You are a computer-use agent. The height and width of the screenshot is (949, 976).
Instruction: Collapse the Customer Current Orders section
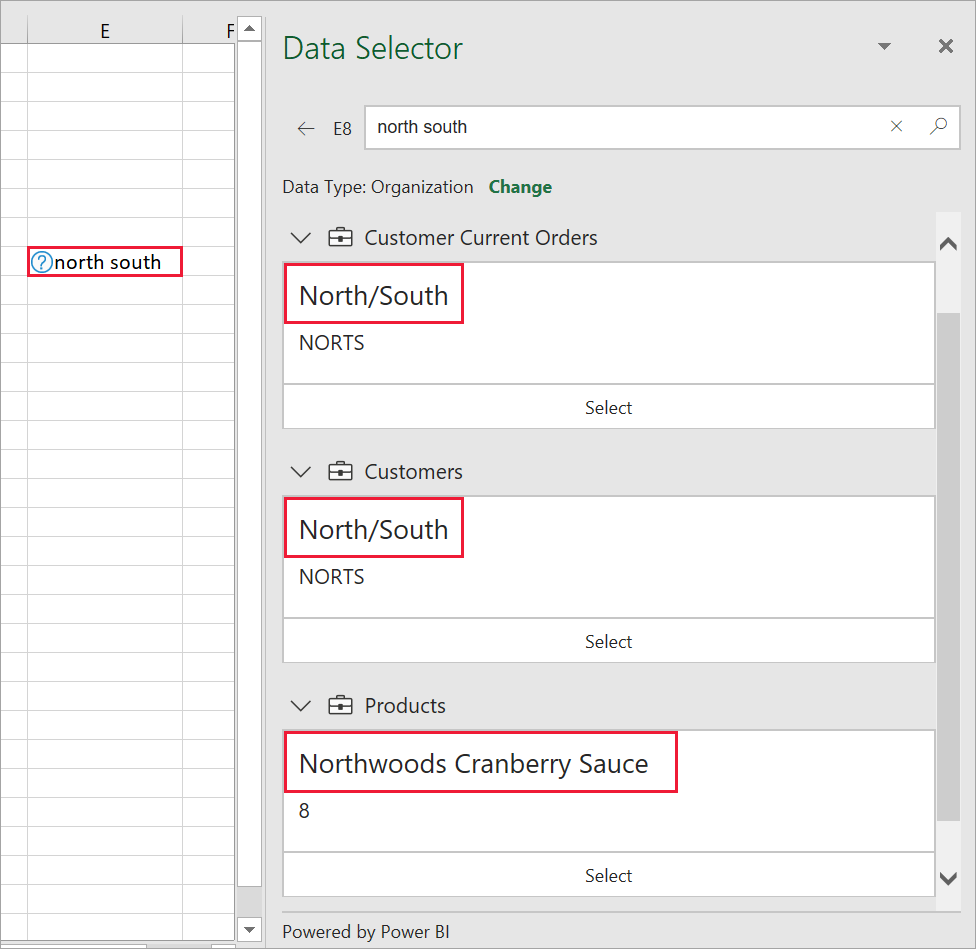300,237
